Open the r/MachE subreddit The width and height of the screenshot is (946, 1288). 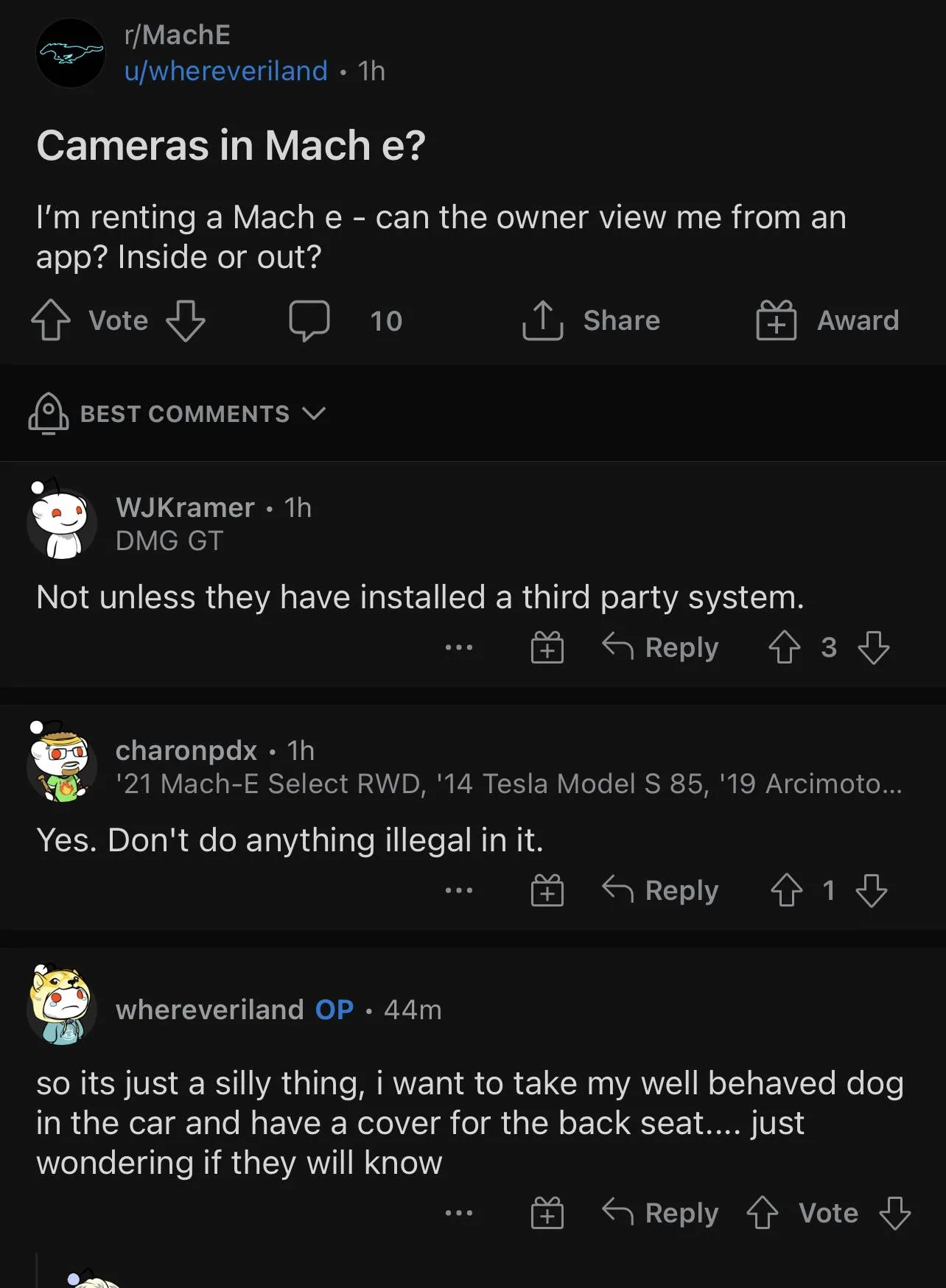pyautogui.click(x=178, y=35)
